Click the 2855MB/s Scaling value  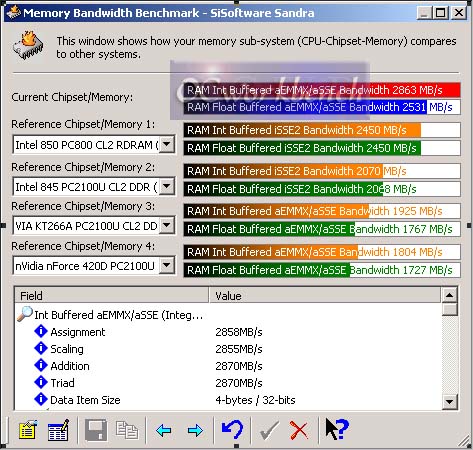click(x=239, y=349)
